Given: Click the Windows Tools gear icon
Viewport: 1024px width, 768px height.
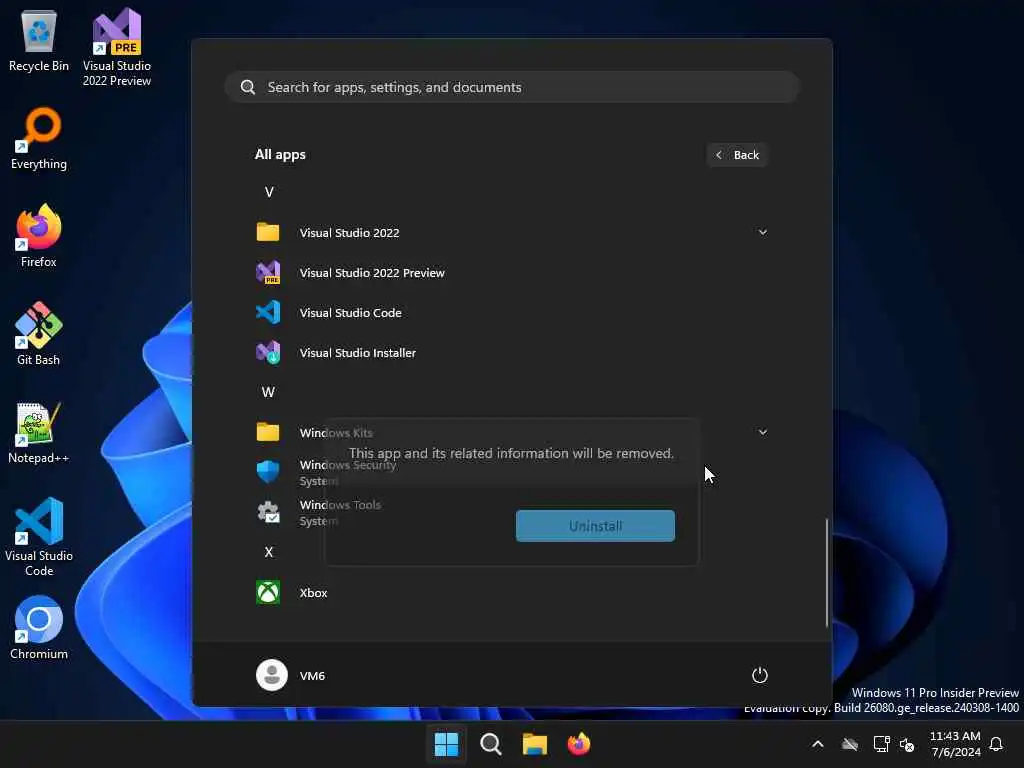Looking at the screenshot, I should [268, 512].
